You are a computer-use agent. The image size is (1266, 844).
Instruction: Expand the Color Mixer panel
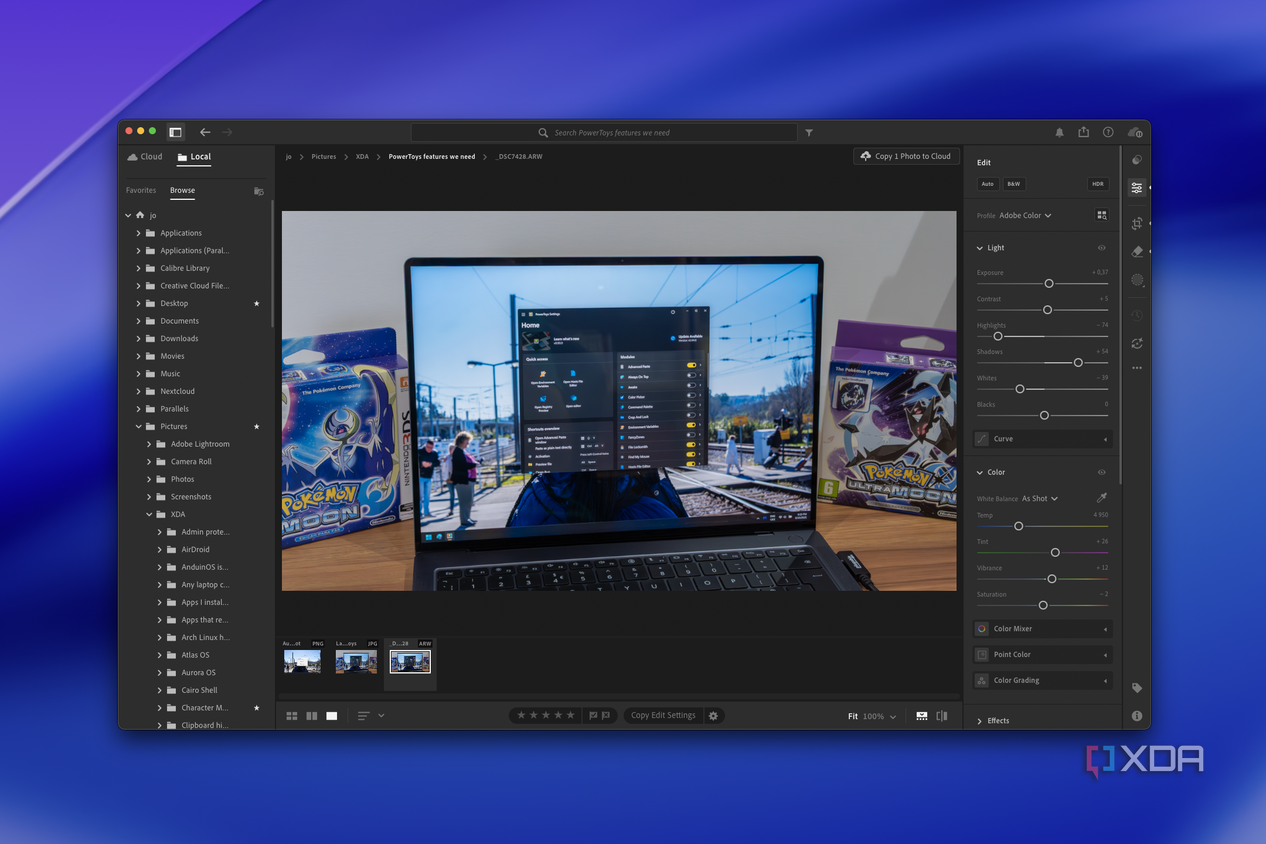coord(1042,629)
